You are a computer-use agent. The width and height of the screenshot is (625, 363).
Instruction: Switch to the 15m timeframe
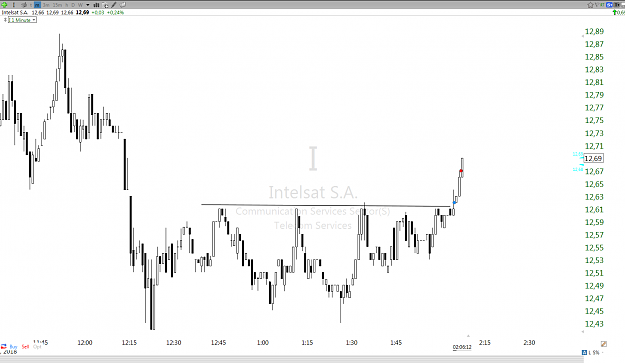click(57, 5)
